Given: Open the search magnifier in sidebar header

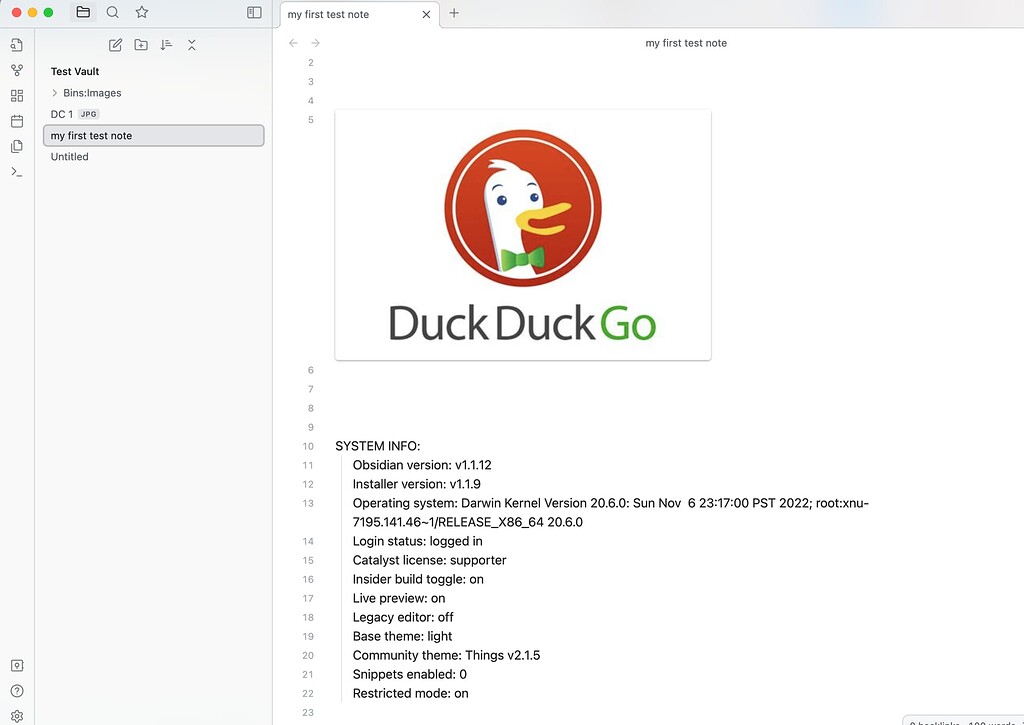Looking at the screenshot, I should (112, 12).
